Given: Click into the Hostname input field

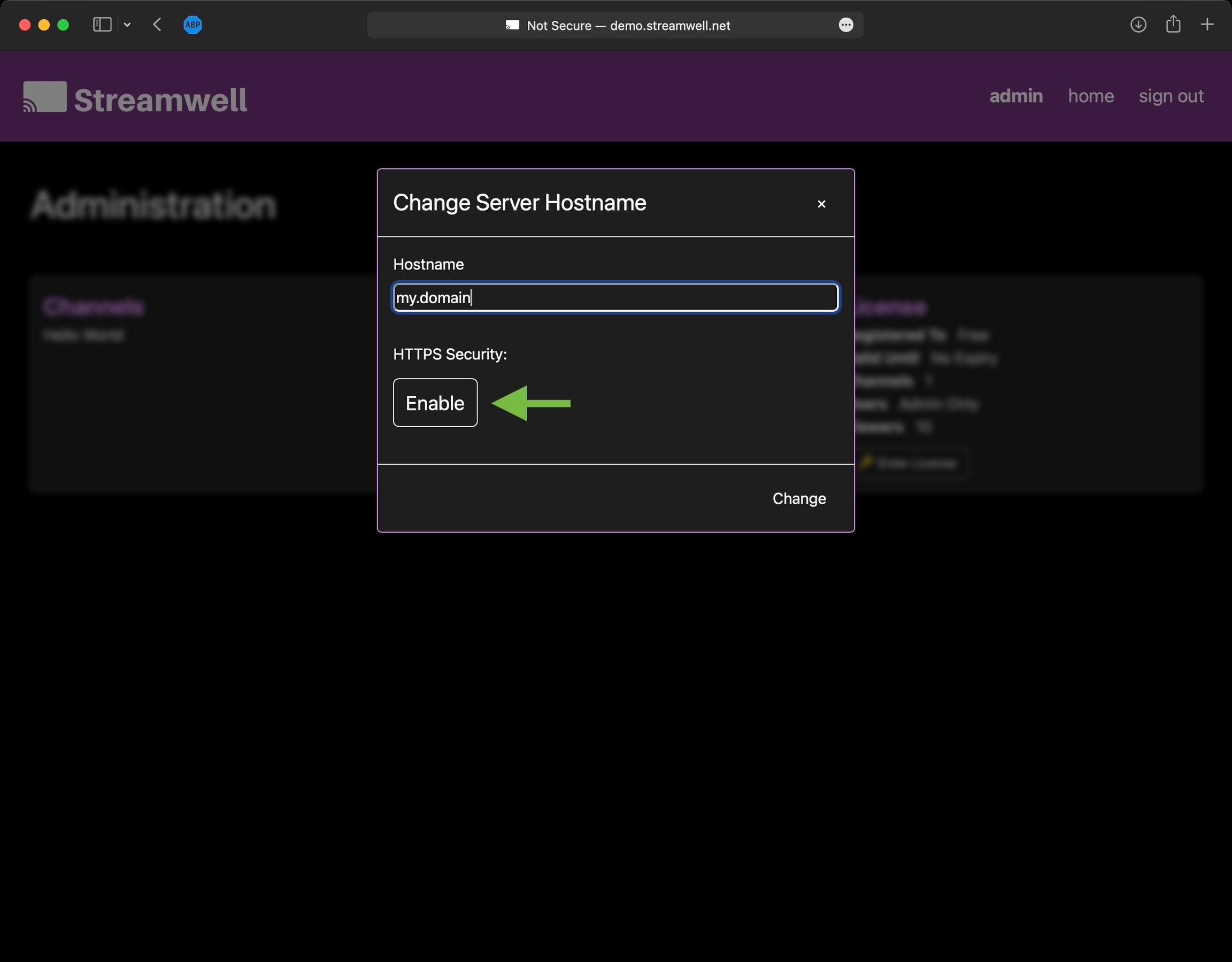Looking at the screenshot, I should click(615, 297).
